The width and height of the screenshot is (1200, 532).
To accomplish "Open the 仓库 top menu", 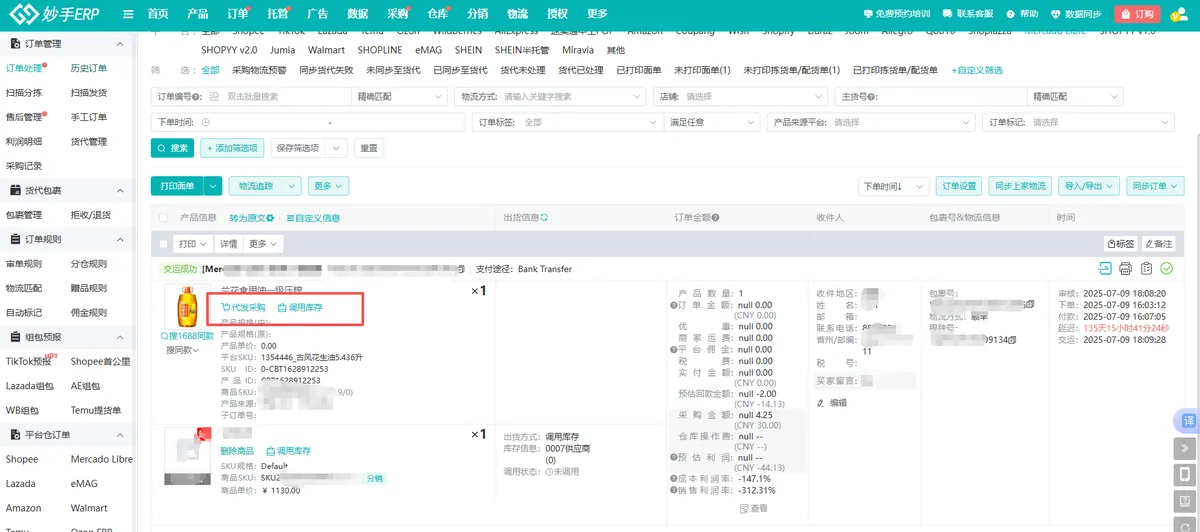I will [438, 14].
